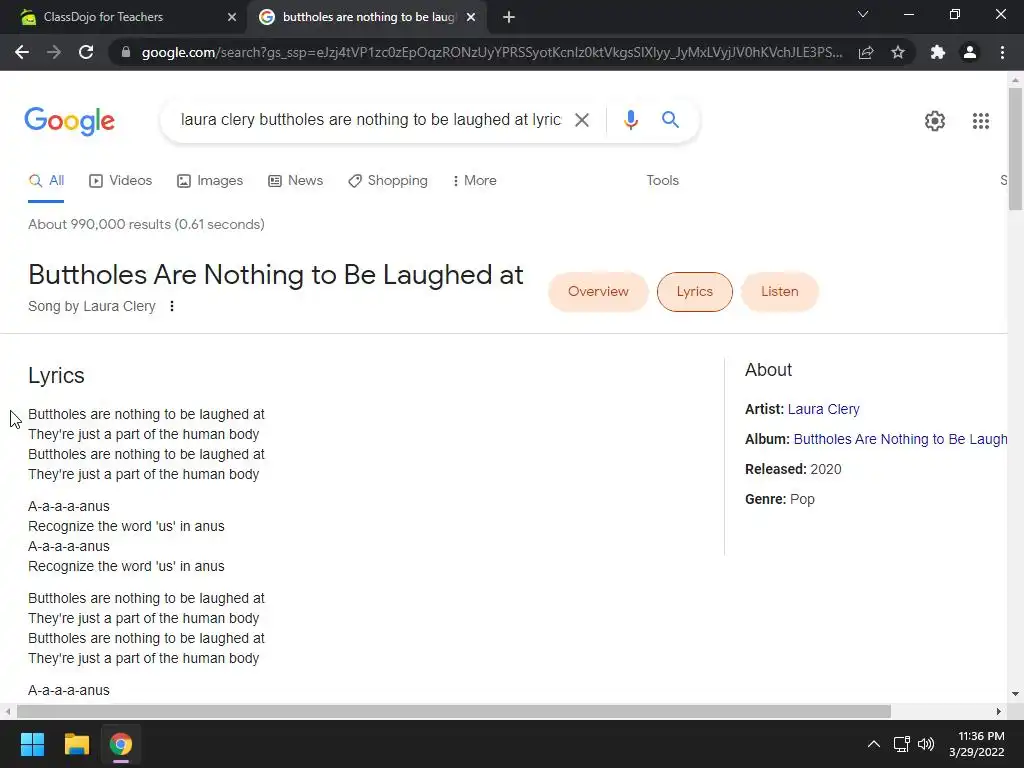
Task: Open options beside Song by Laura Clery
Action: click(172, 306)
